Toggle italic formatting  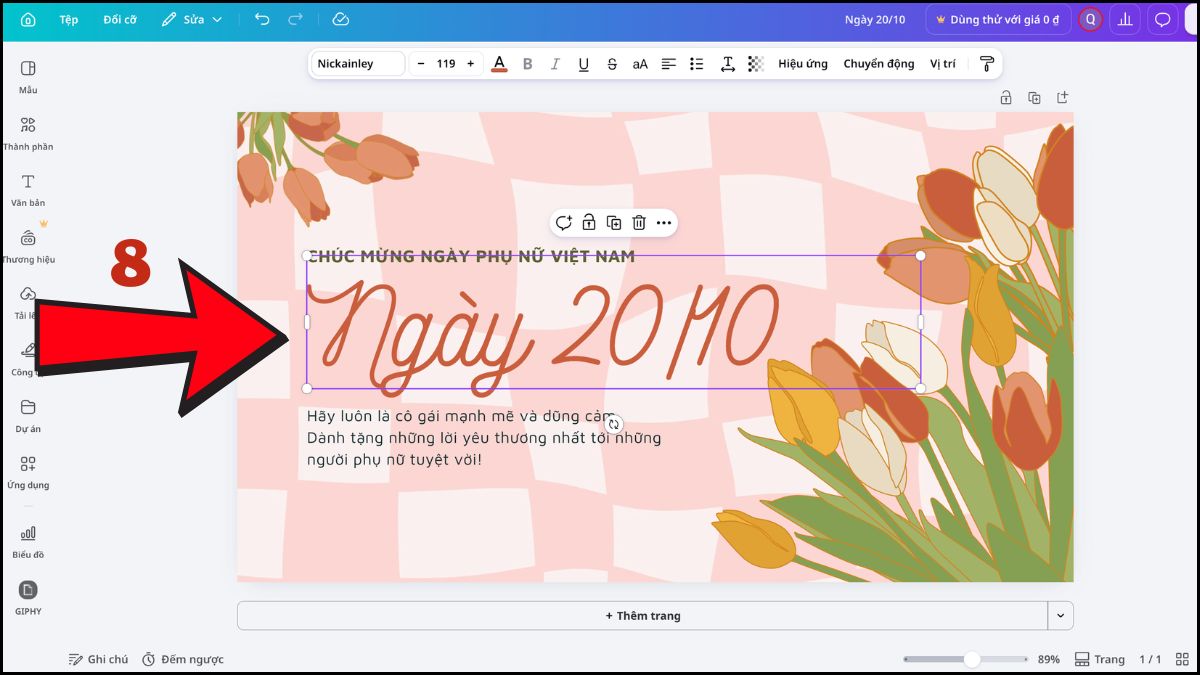tap(556, 64)
